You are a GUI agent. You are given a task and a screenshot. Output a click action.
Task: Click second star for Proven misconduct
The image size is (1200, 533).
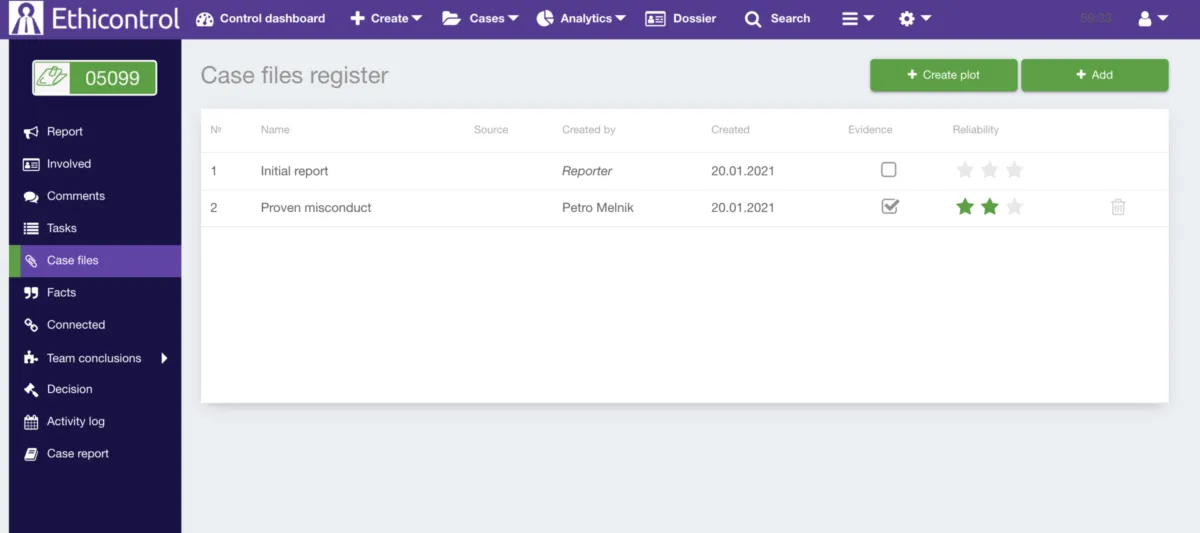click(x=990, y=207)
